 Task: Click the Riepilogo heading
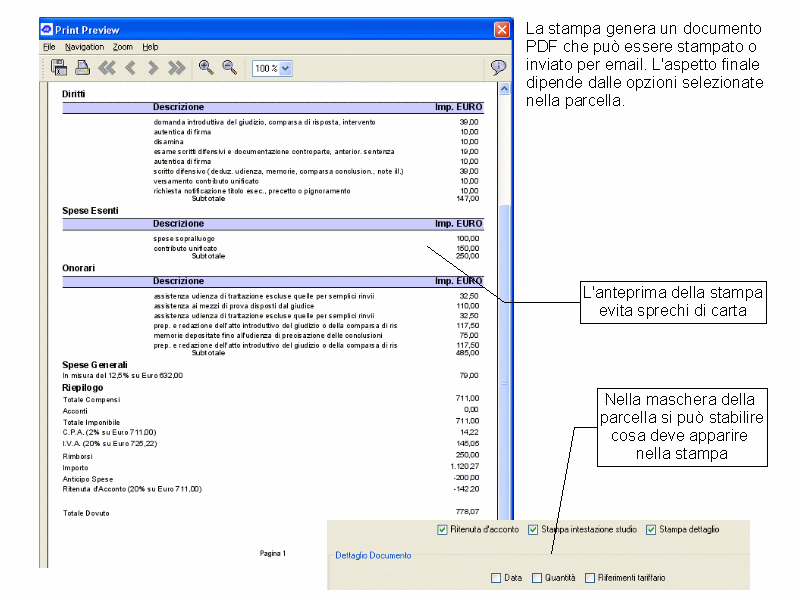pos(83,388)
